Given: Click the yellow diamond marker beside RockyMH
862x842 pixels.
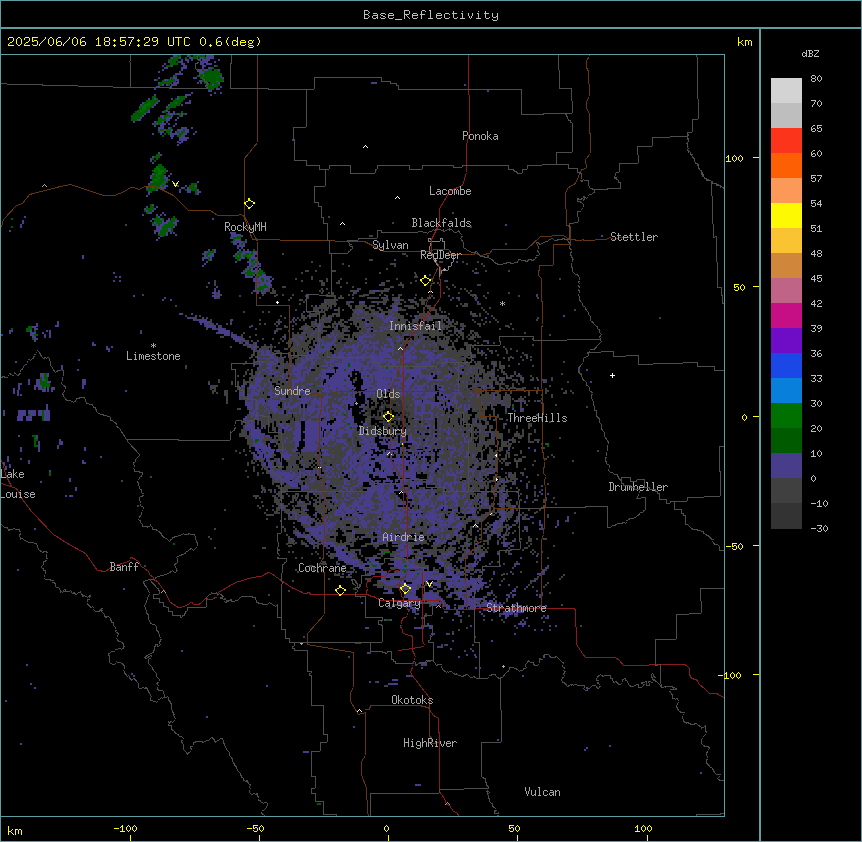Looking at the screenshot, I should (x=250, y=204).
